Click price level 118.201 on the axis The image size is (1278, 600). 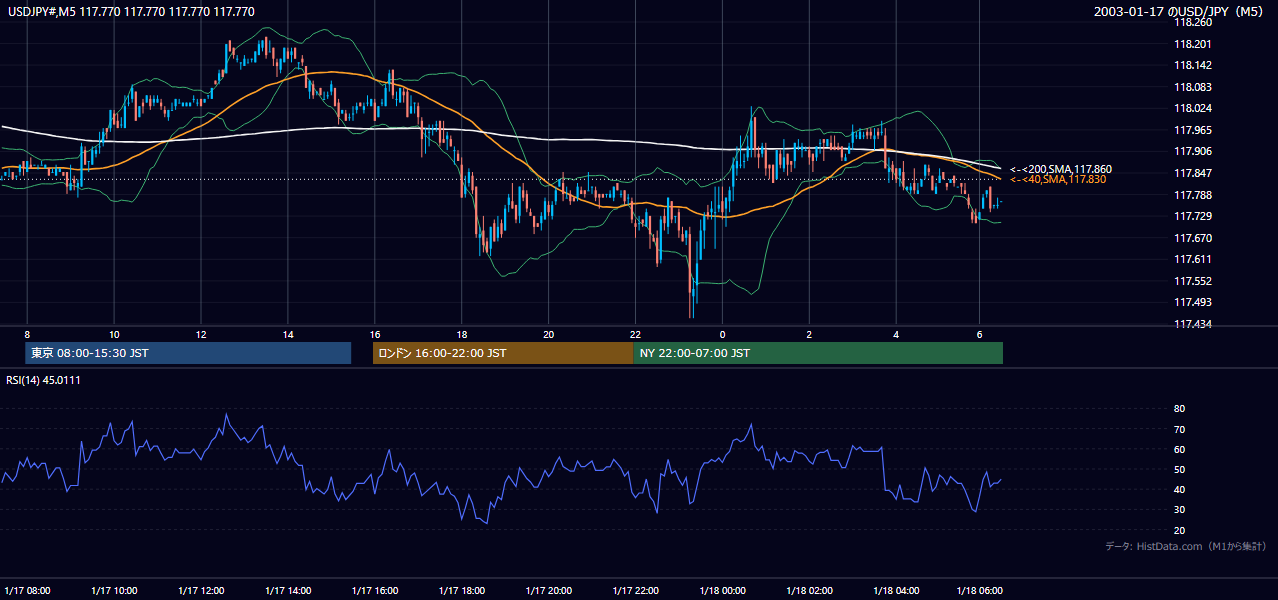point(1192,44)
